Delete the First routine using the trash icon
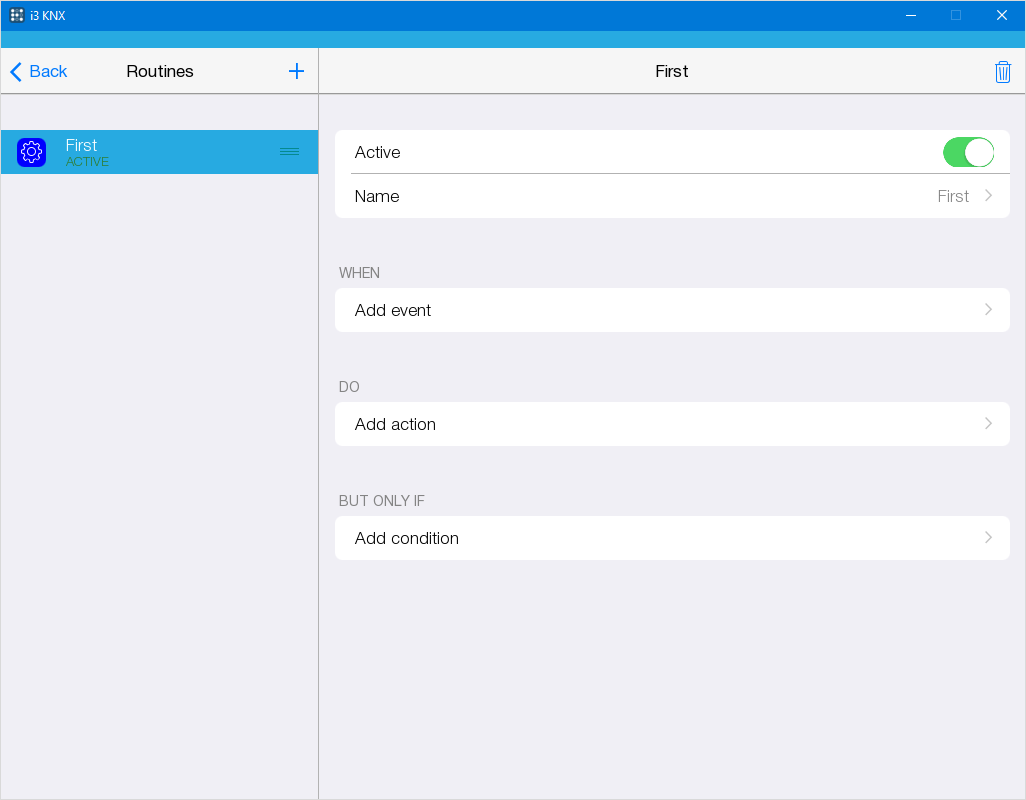Screen dimensions: 1026x800 (1003, 71)
